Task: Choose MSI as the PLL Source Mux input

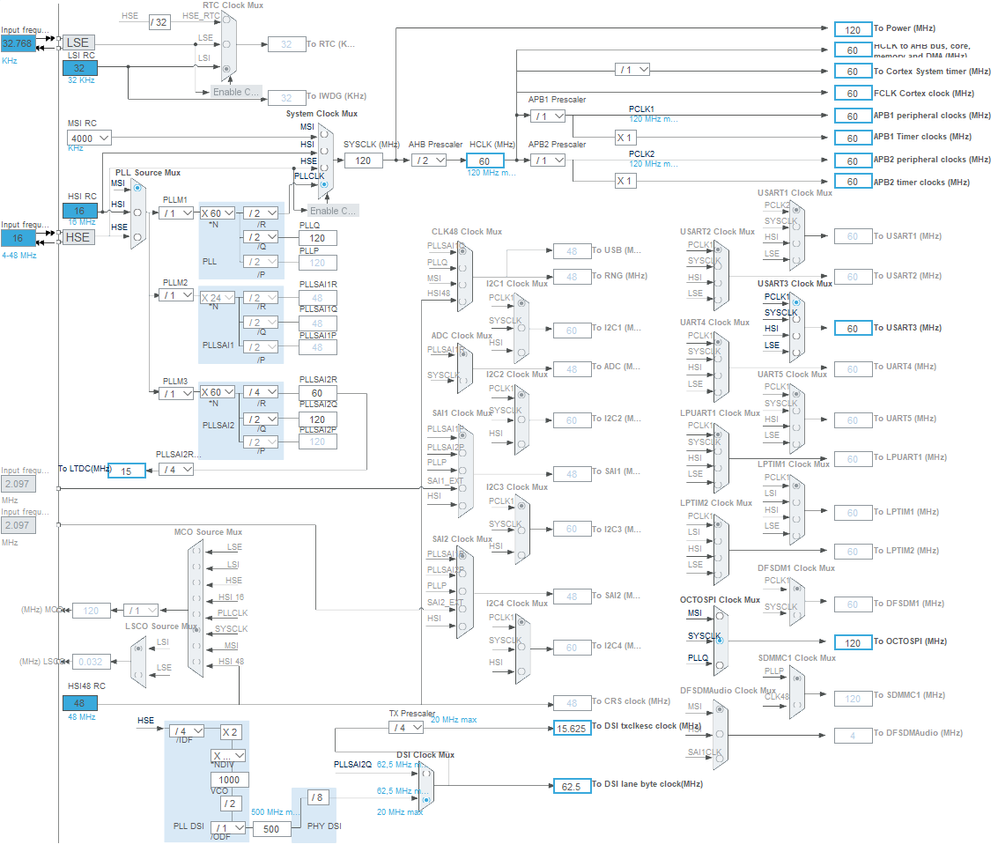Action: point(137,188)
